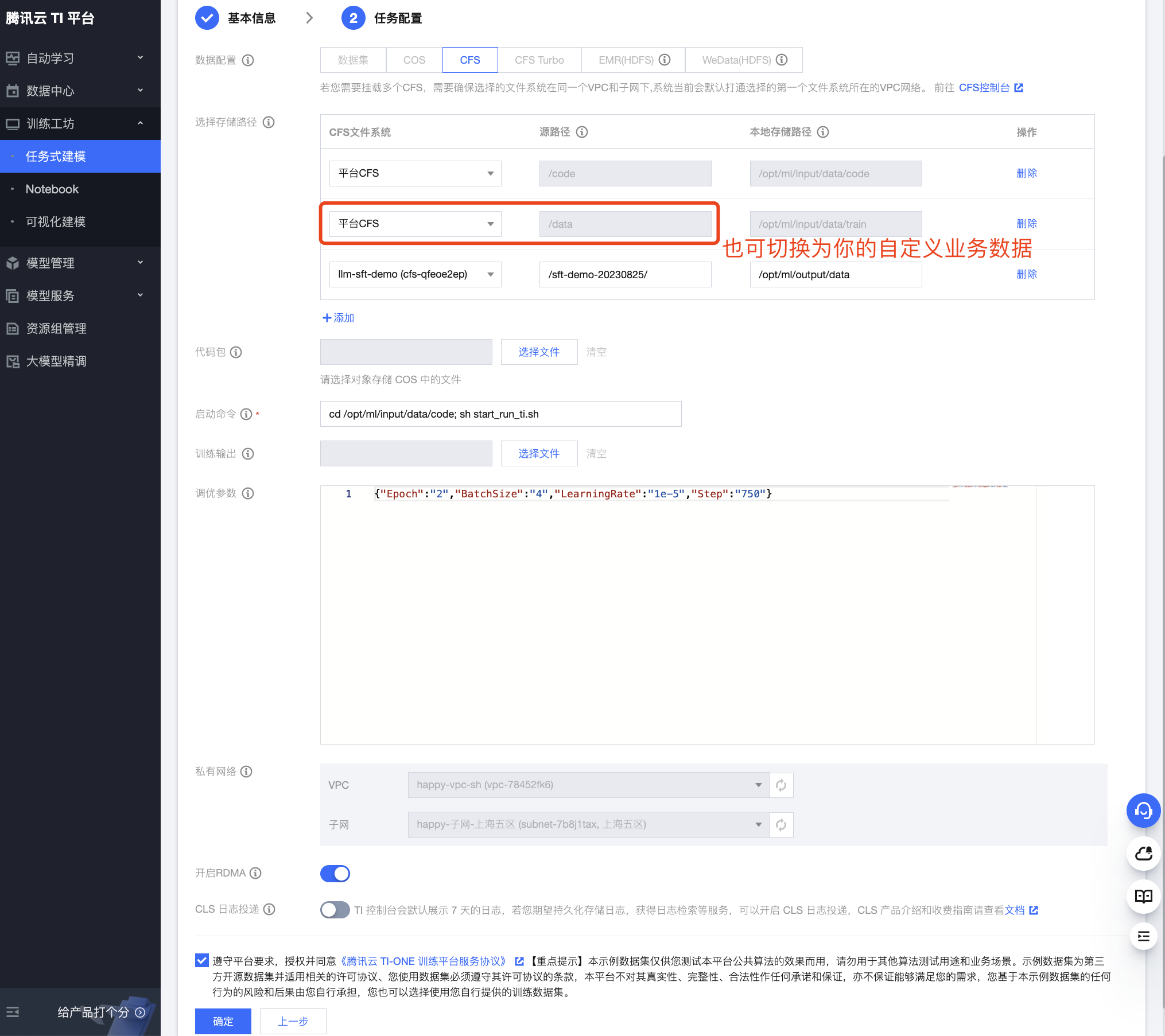
Task: Select Notebook in the sidebar
Action: pyautogui.click(x=52, y=189)
